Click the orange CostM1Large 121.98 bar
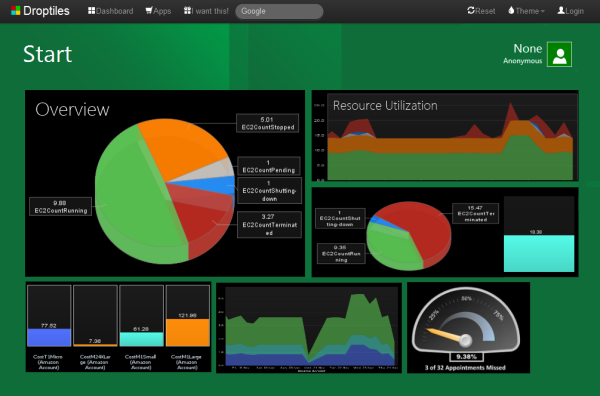 [188, 332]
